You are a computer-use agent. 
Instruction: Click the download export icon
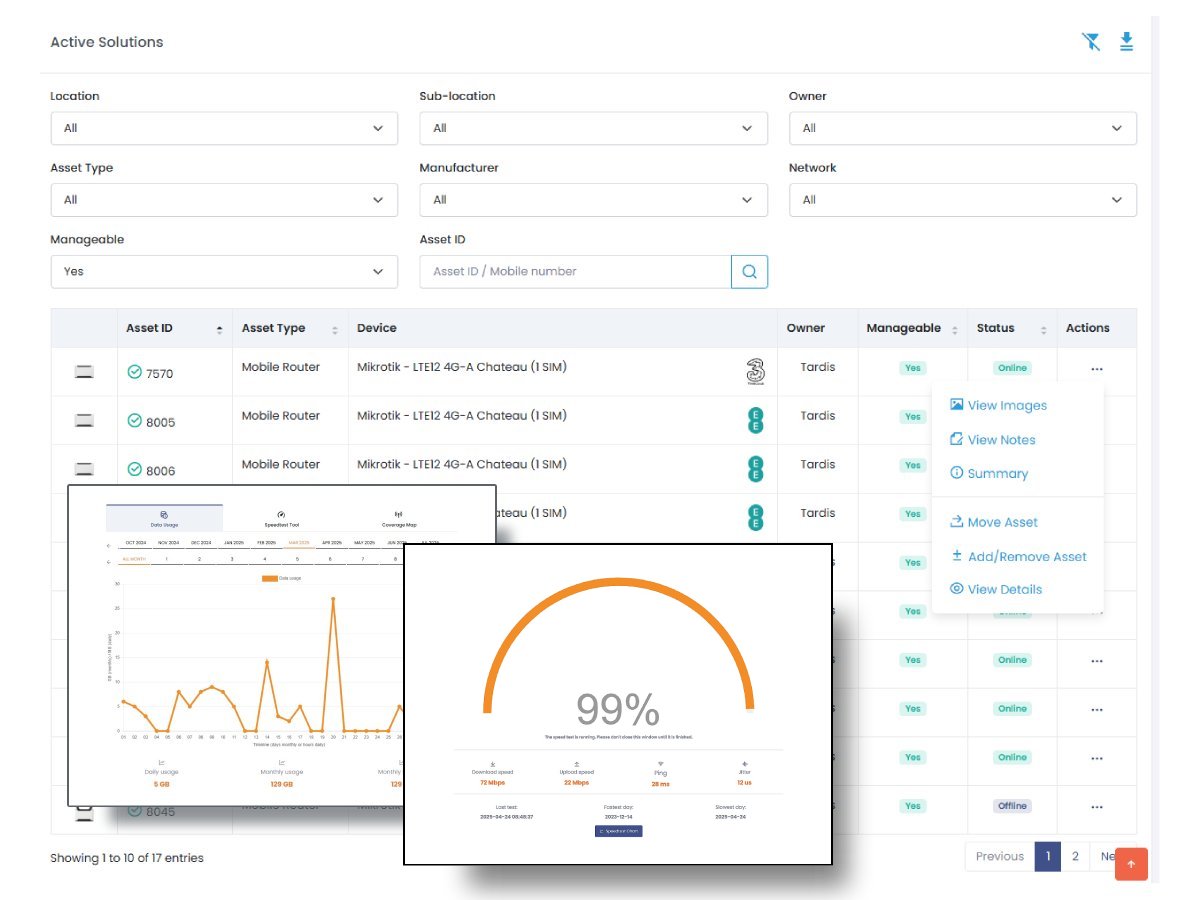(x=1126, y=41)
